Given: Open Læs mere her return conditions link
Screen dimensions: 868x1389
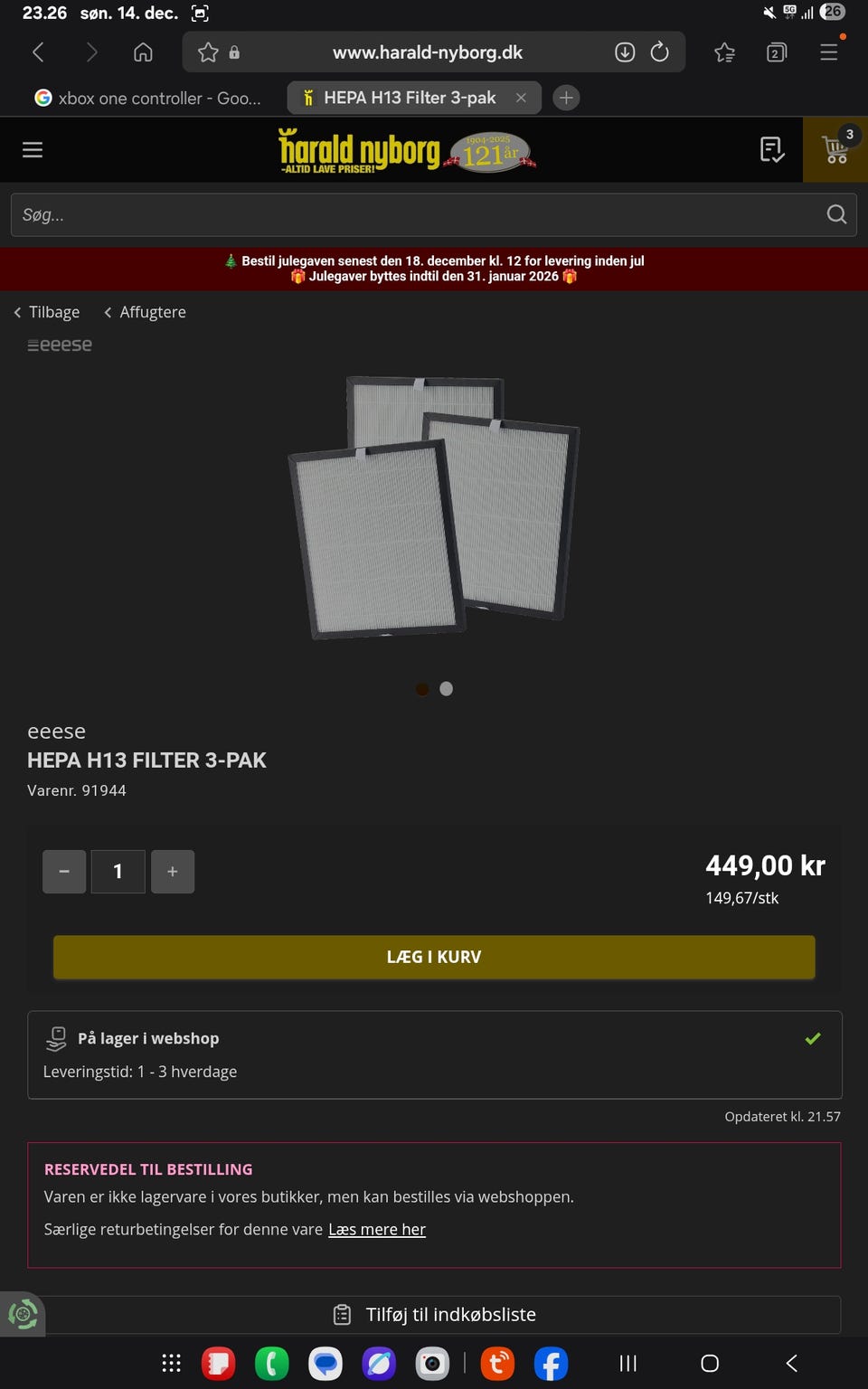Looking at the screenshot, I should [x=377, y=1229].
